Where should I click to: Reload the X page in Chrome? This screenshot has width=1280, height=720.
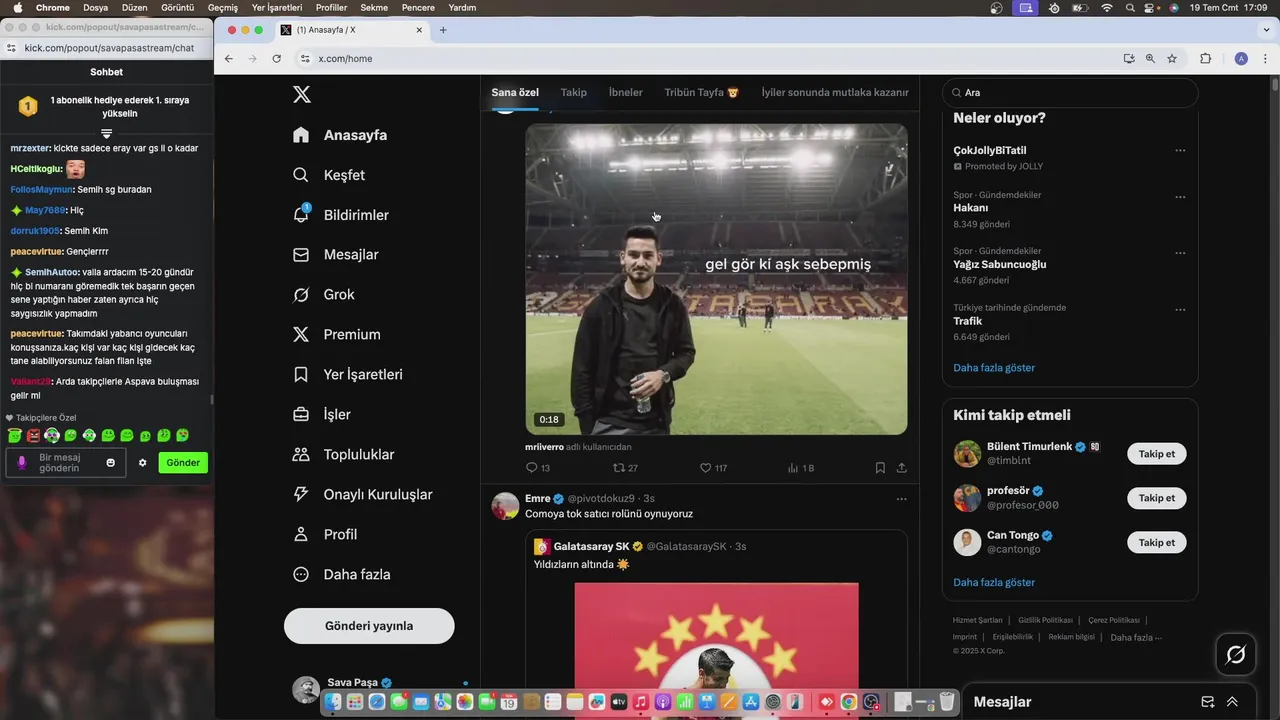[277, 59]
